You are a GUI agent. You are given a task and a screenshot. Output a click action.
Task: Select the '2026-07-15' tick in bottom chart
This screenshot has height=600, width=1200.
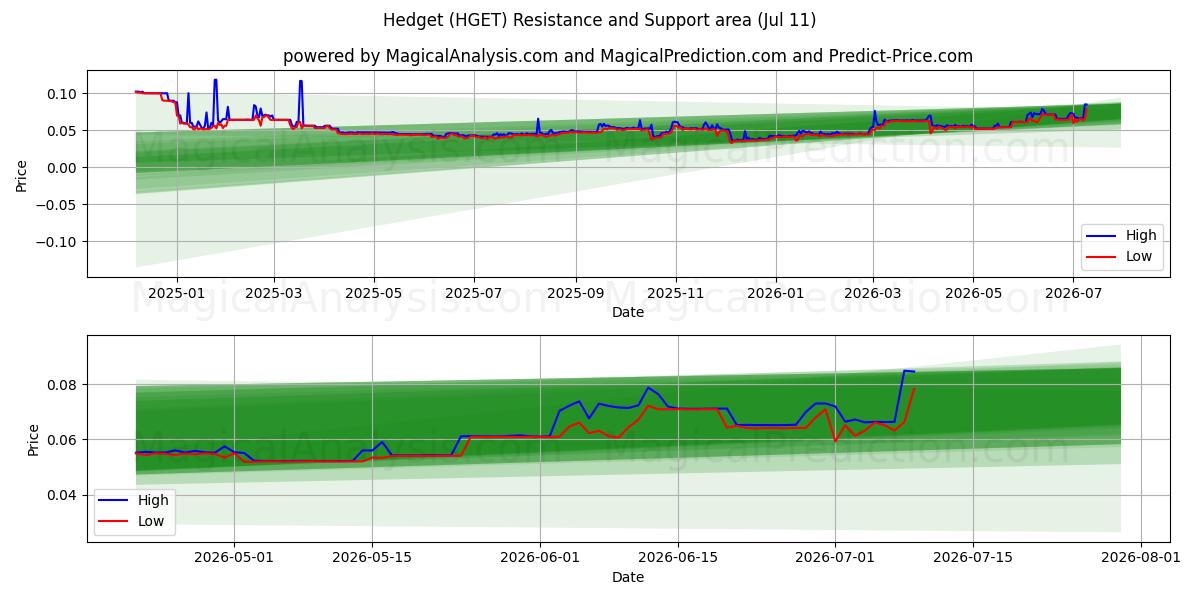[x=973, y=558]
